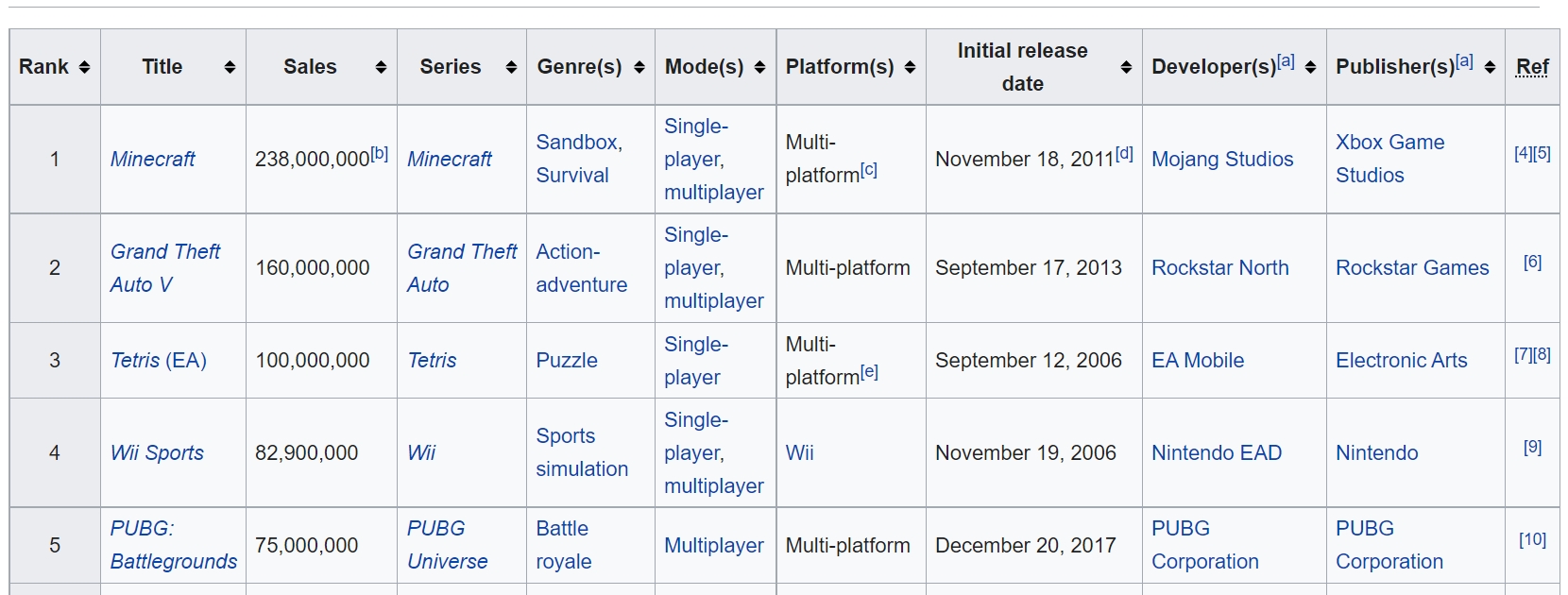Sort table by Rank column arrows
Image resolution: width=1568 pixels, height=595 pixels.
84,67
